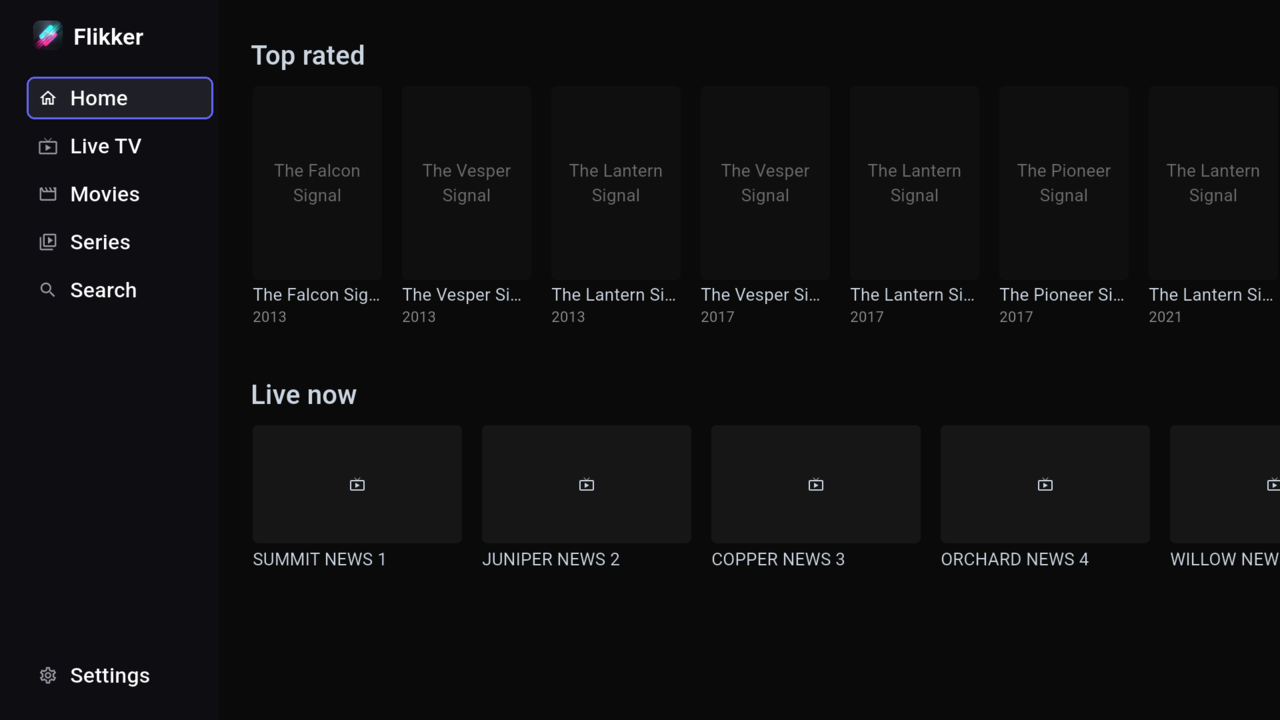
Task: Click the Series play-stack icon
Action: 47,242
